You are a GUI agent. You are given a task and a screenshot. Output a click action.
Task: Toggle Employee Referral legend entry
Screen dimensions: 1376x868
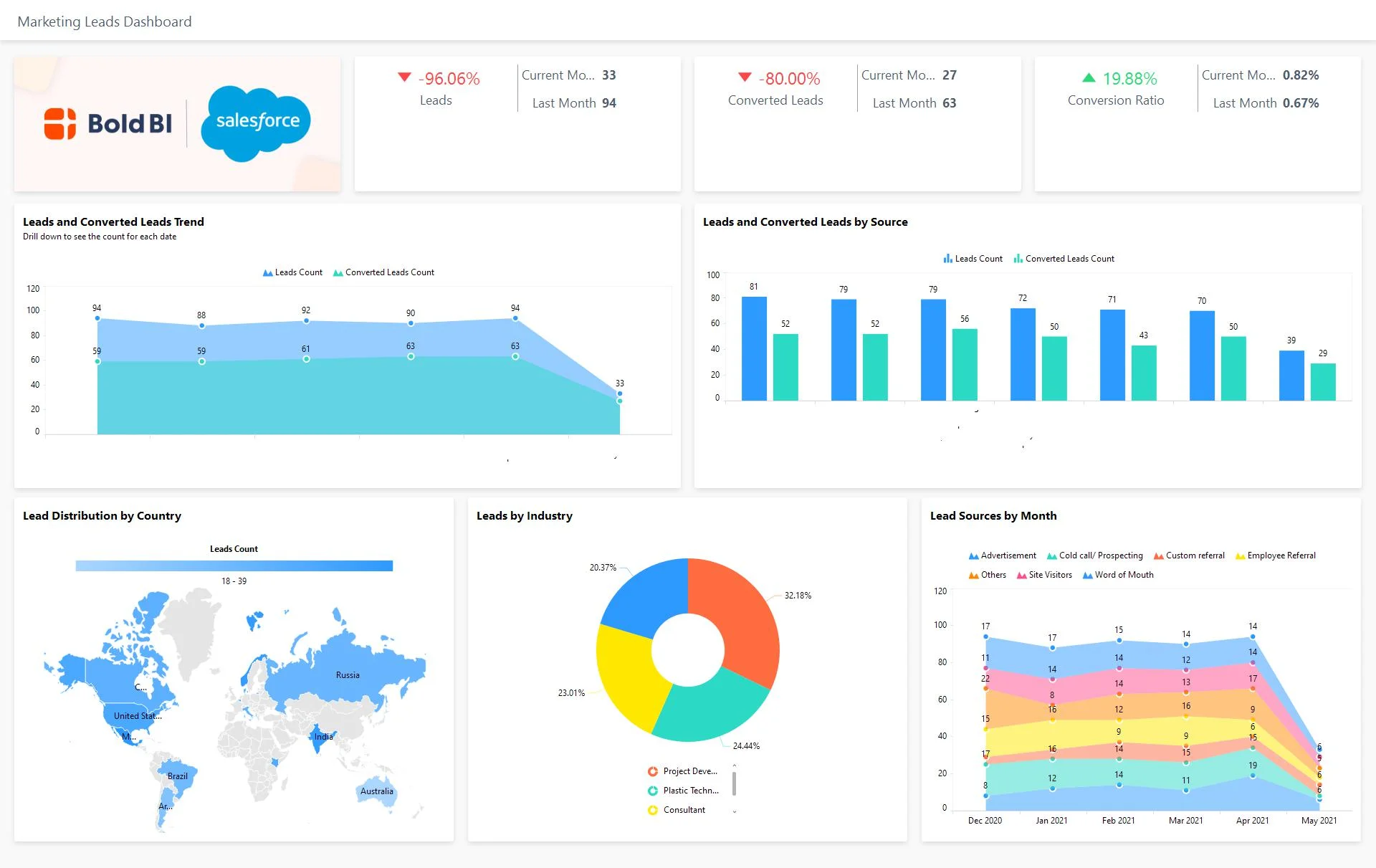pyautogui.click(x=1275, y=555)
